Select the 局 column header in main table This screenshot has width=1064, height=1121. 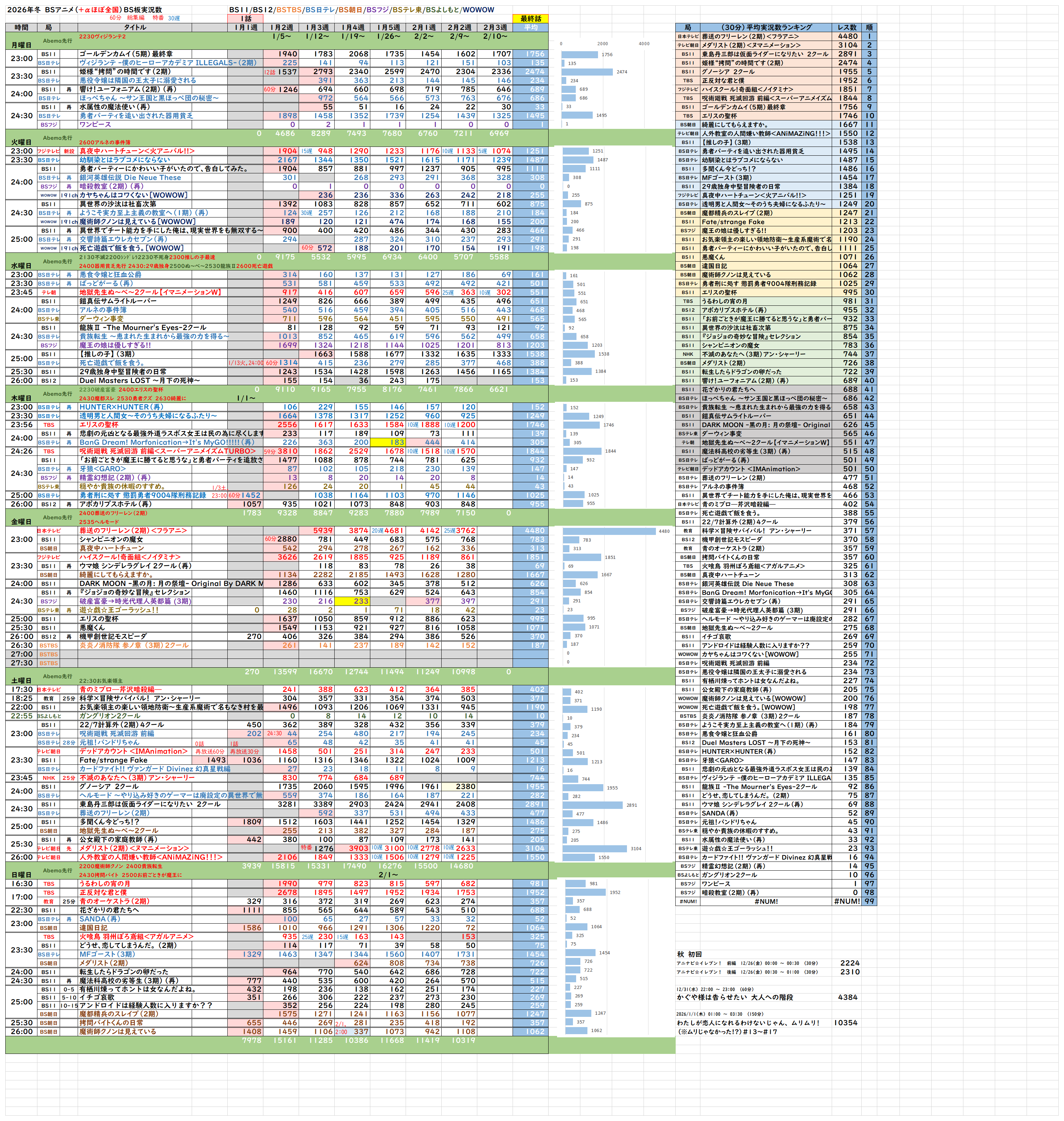point(49,27)
